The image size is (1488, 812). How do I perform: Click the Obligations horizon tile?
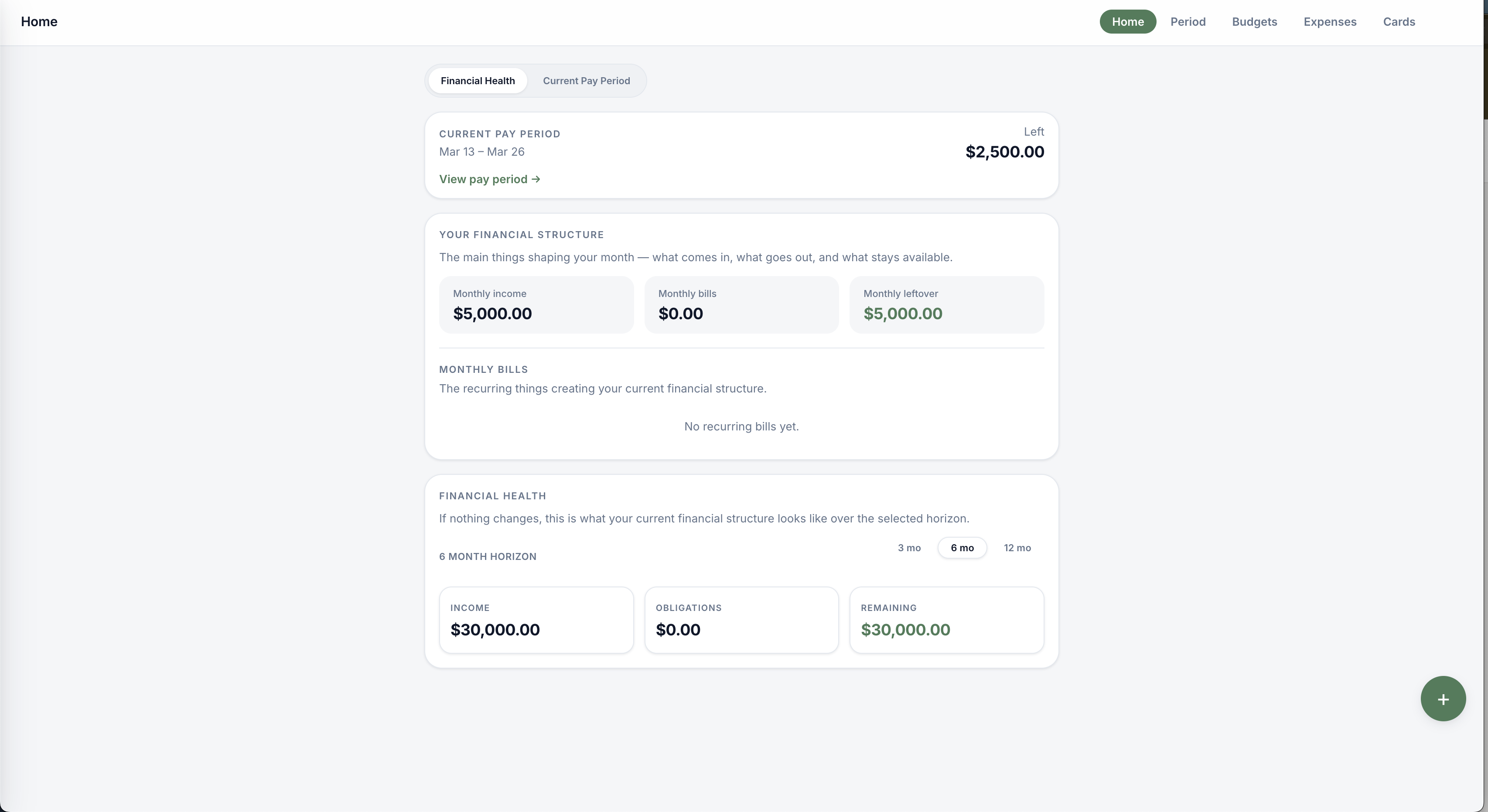point(741,620)
